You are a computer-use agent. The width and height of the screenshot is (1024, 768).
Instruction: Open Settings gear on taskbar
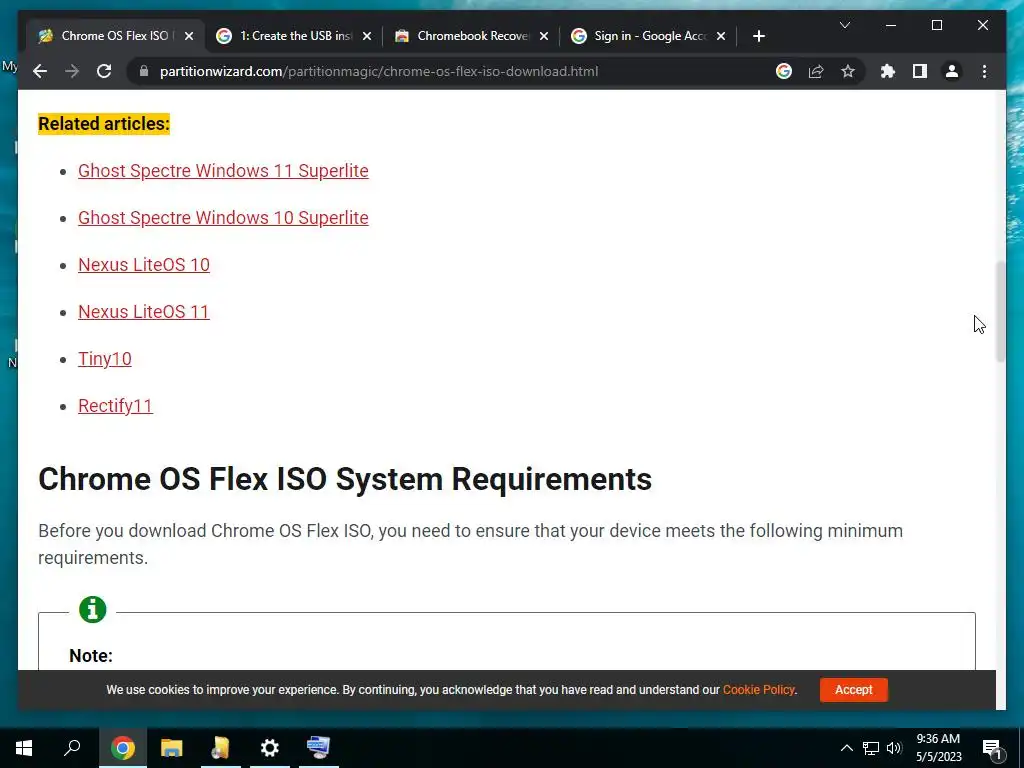tap(270, 748)
